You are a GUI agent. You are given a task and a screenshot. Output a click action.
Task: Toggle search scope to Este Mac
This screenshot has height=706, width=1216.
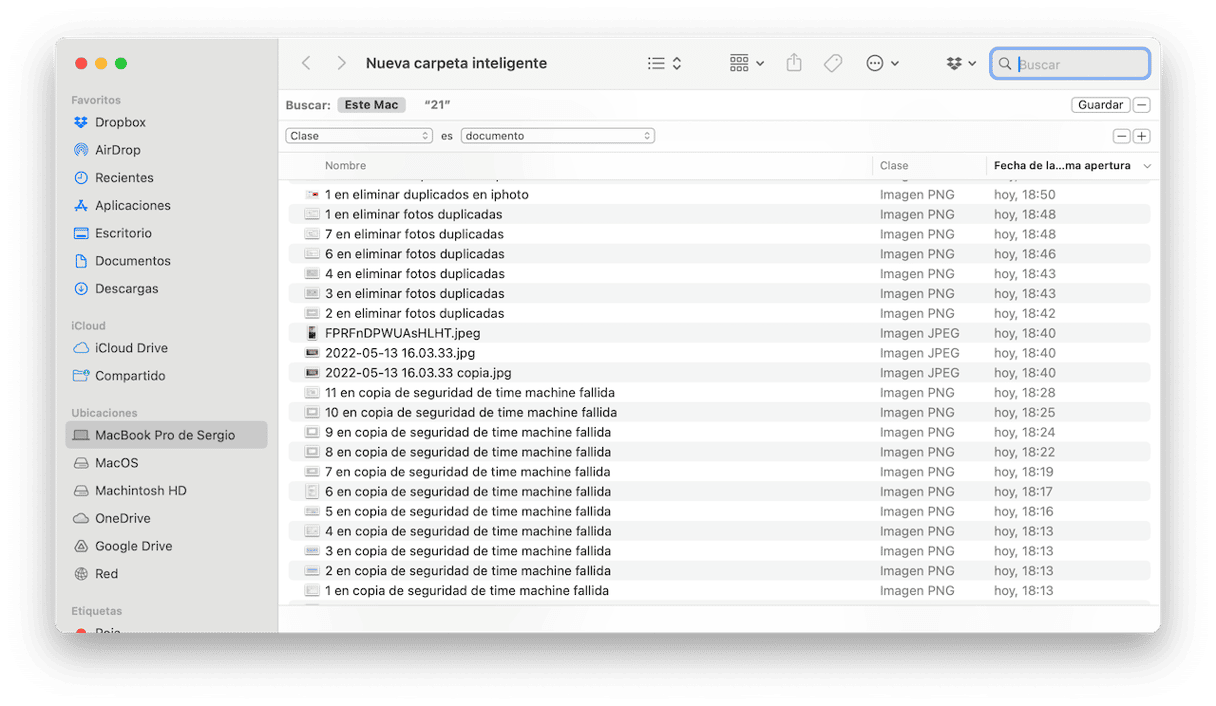(371, 105)
